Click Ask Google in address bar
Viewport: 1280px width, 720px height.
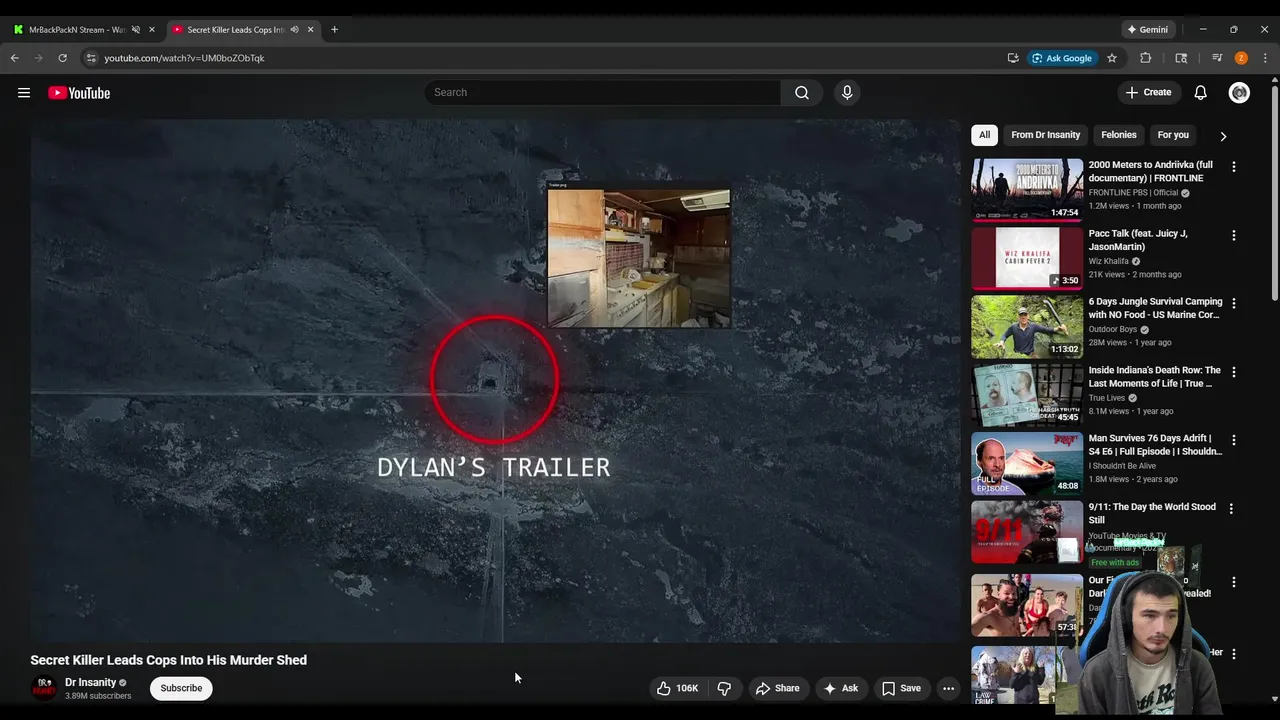click(1062, 58)
